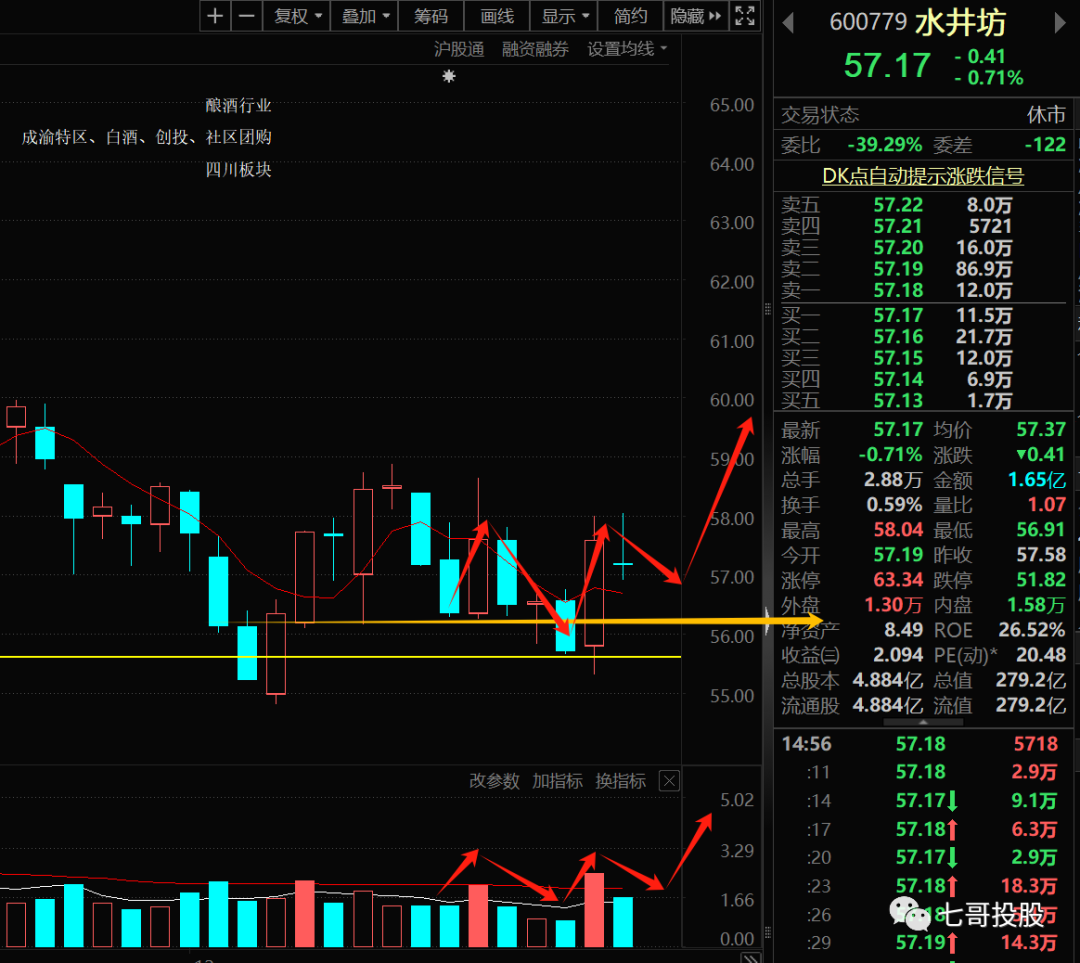Click 卖二 volume 86.9万
1080x963 pixels.
point(984,269)
